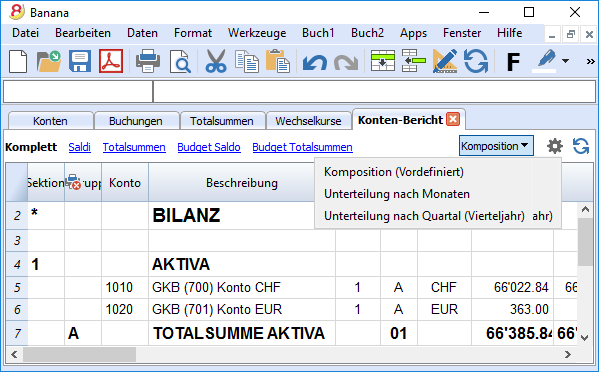Open the highlighter color dropdown arrow
Image resolution: width=599 pixels, height=372 pixels.
tap(565, 61)
